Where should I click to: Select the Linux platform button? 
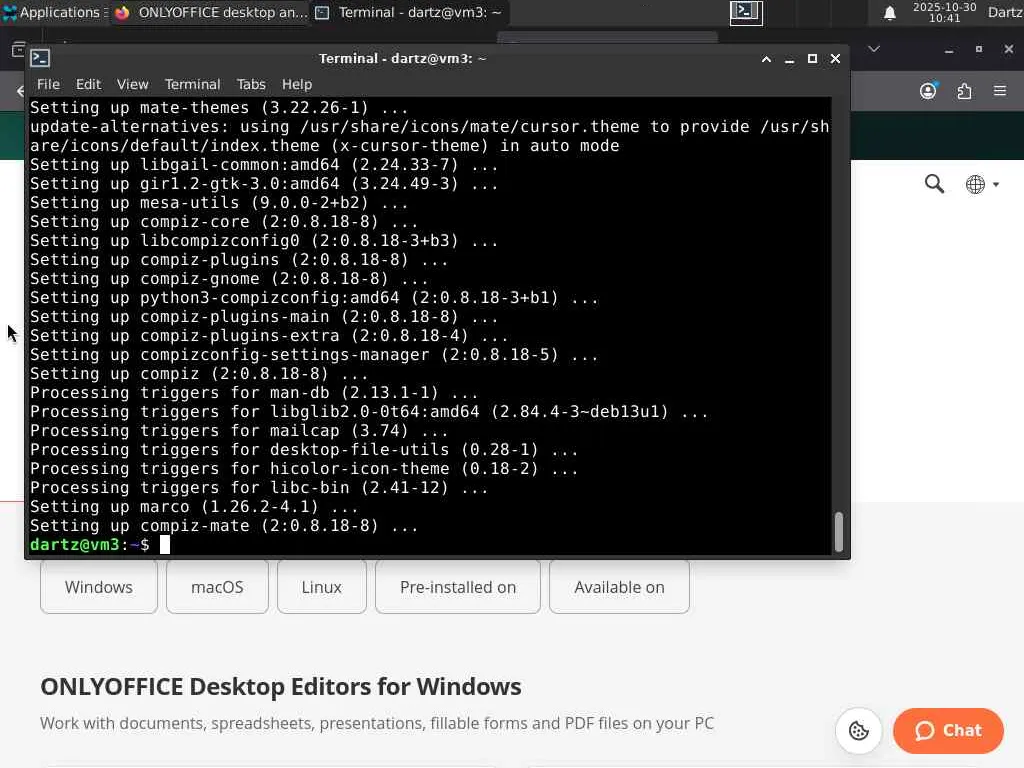pos(321,586)
